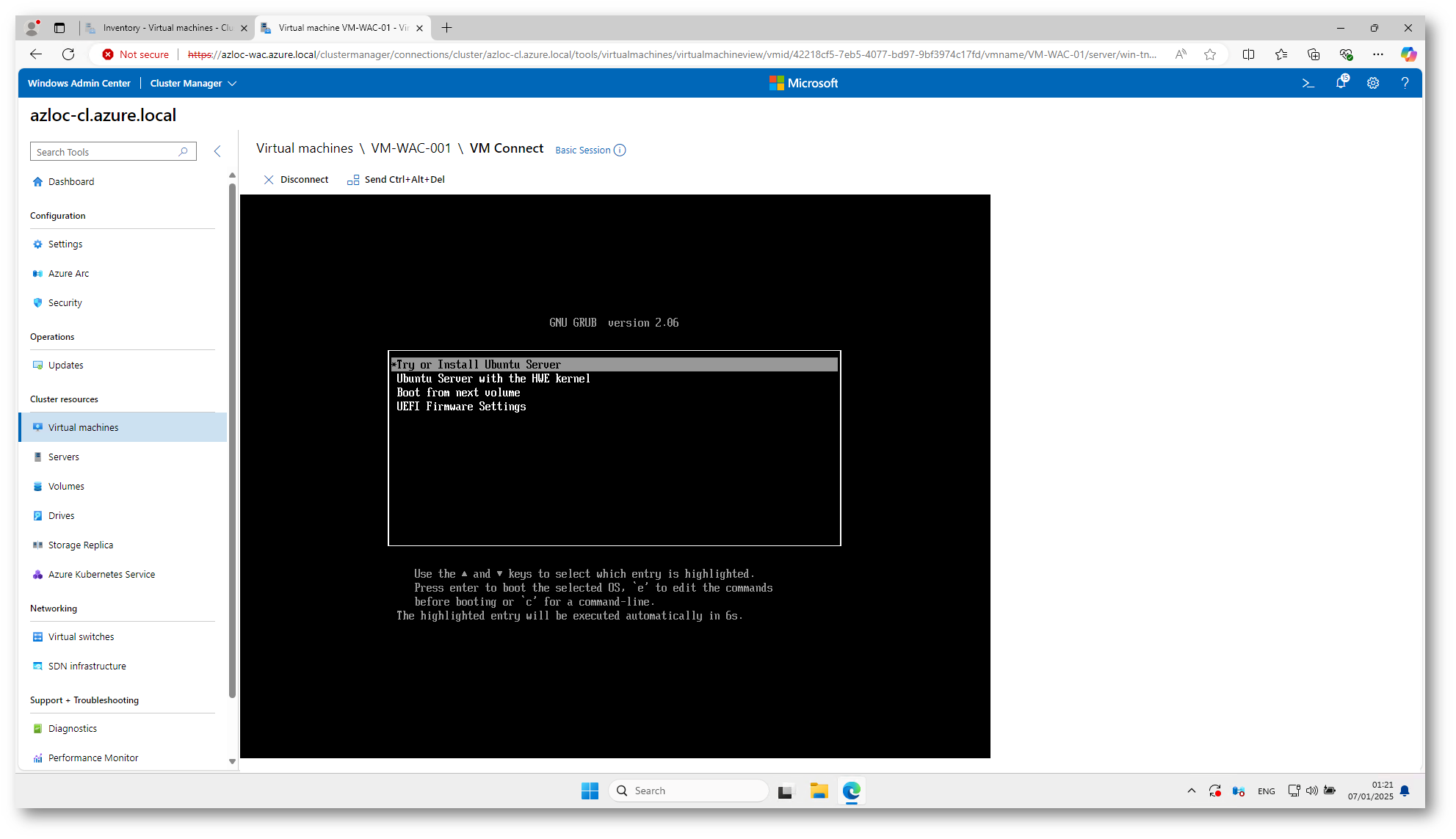
Task: Toggle read aloud icon
Action: click(1181, 54)
